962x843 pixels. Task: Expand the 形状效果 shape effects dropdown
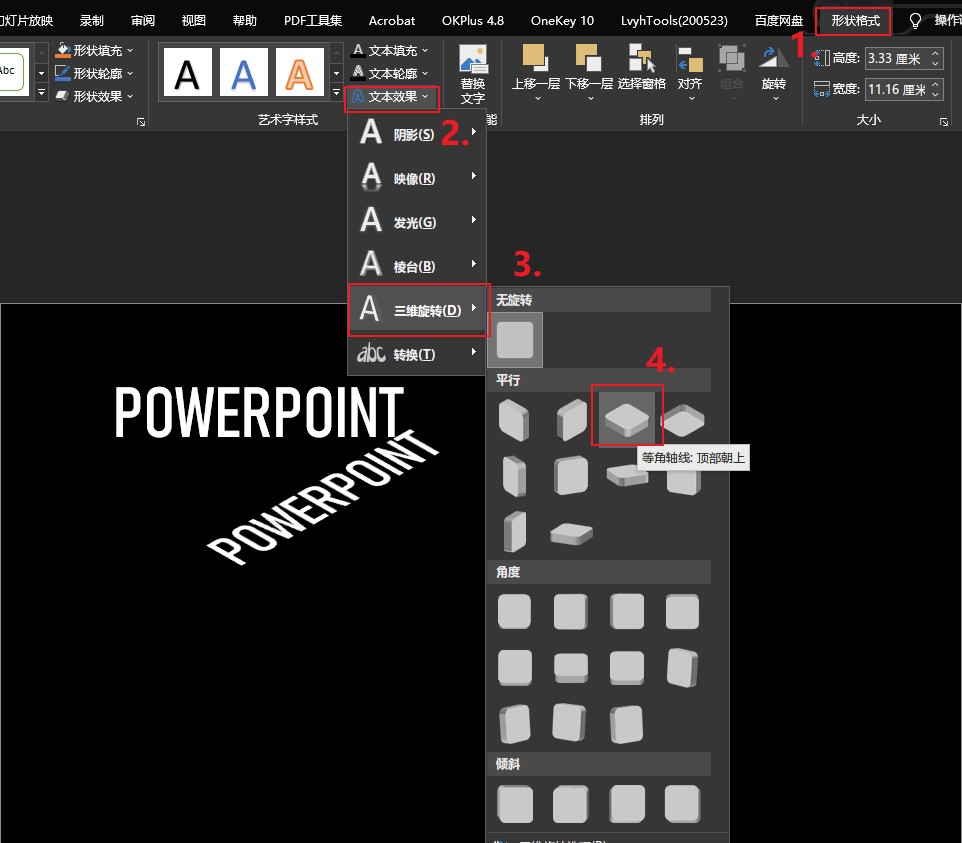pos(130,96)
